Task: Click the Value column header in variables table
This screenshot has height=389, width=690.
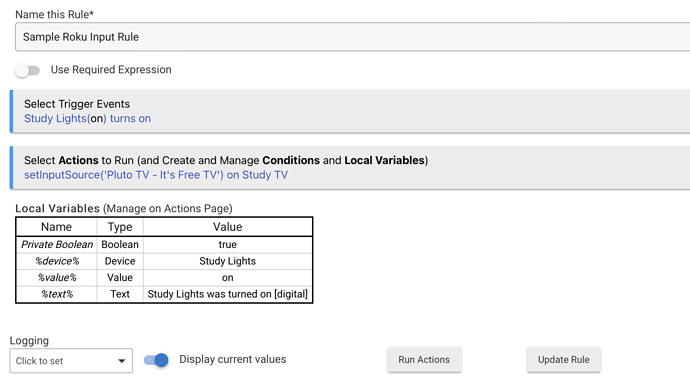Action: click(x=228, y=227)
